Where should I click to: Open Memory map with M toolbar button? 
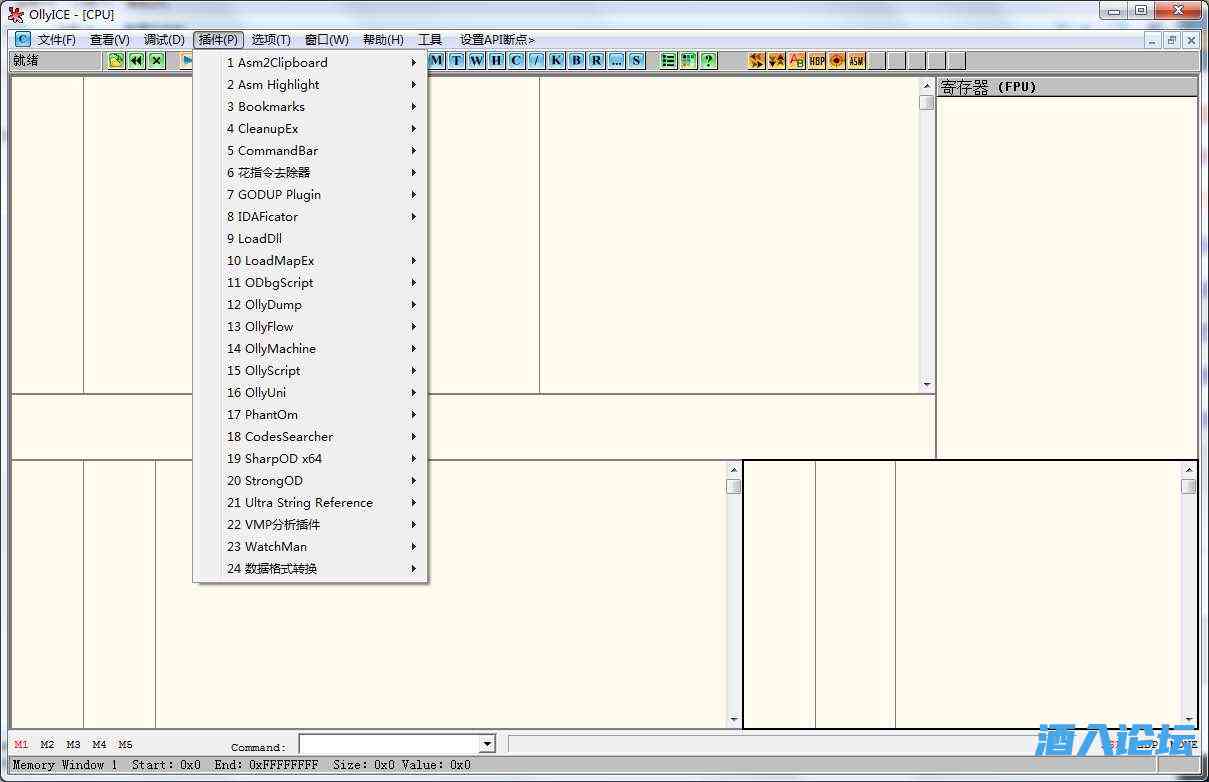pos(436,61)
